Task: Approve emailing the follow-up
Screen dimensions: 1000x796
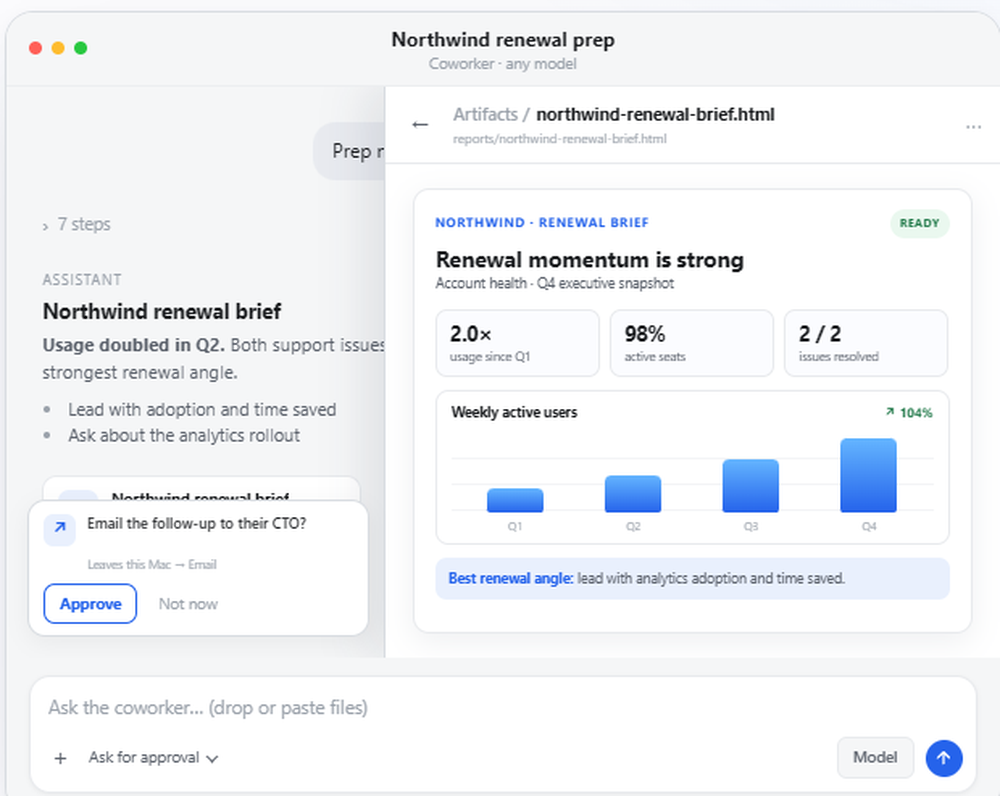Action: [90, 603]
